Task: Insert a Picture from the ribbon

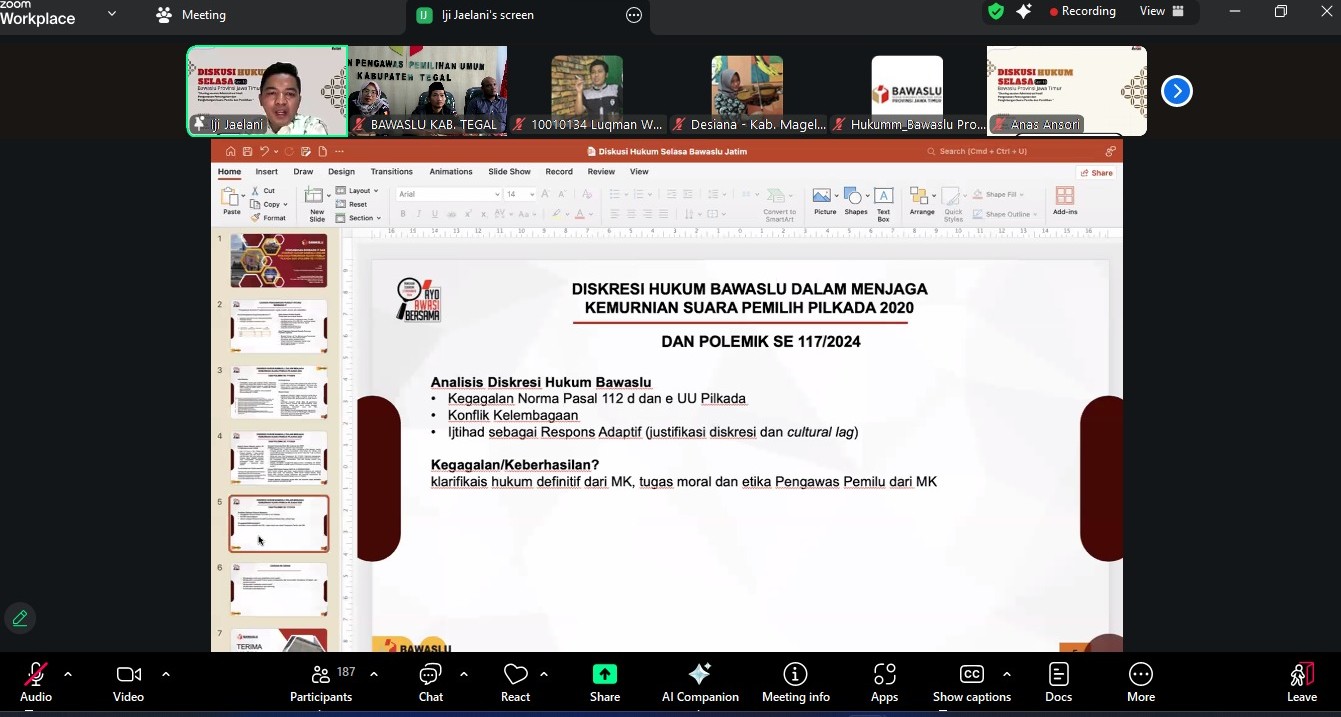Action: [822, 195]
